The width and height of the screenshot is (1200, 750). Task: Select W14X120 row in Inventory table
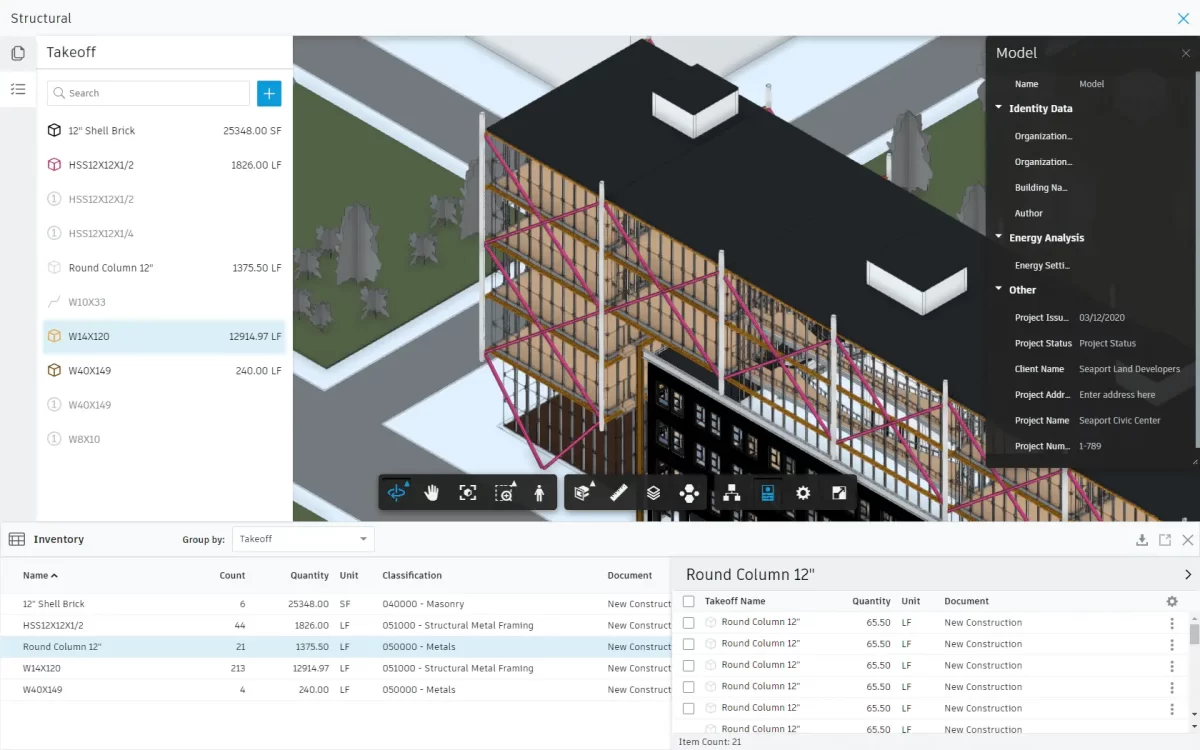coord(335,668)
